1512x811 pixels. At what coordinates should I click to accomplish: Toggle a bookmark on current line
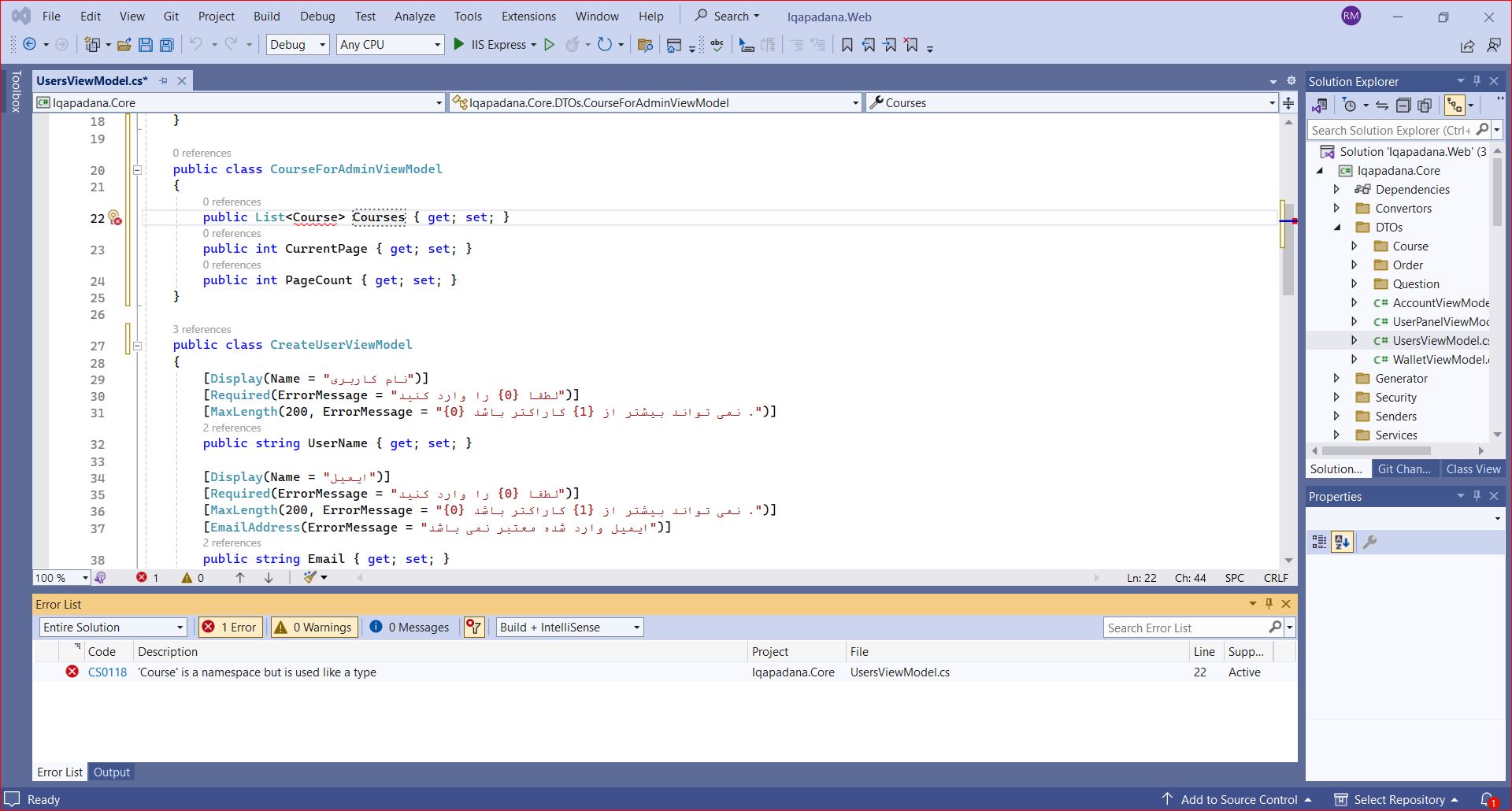tap(846, 45)
